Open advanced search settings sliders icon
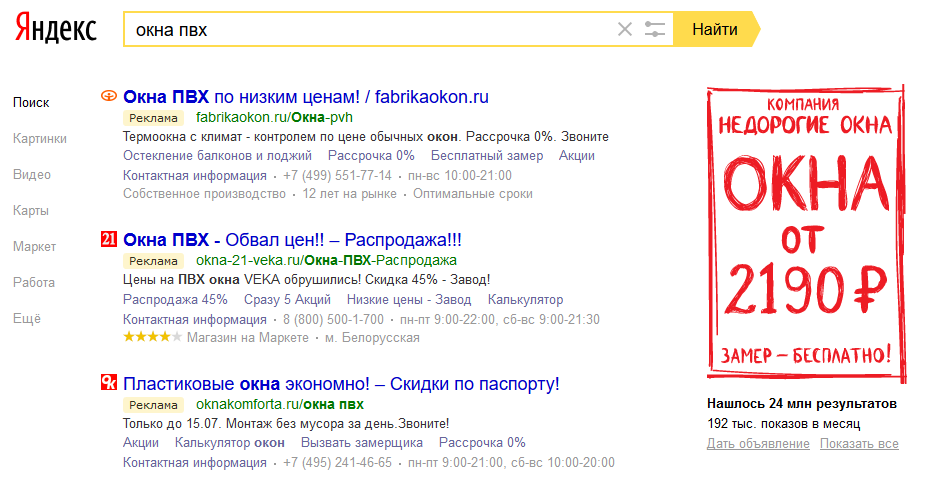Viewport: 937px width, 488px height. (655, 29)
